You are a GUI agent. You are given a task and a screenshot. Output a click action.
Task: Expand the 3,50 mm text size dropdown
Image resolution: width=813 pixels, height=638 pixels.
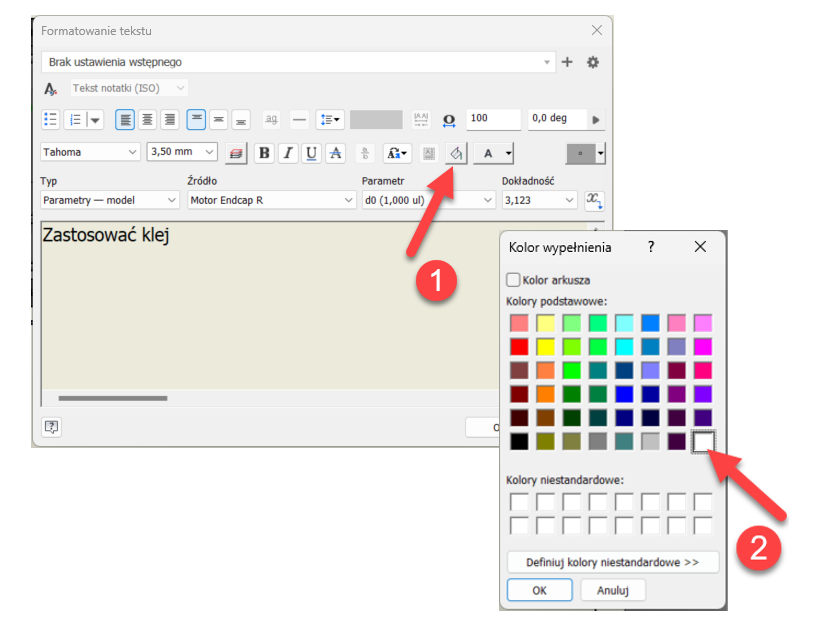click(x=181, y=152)
